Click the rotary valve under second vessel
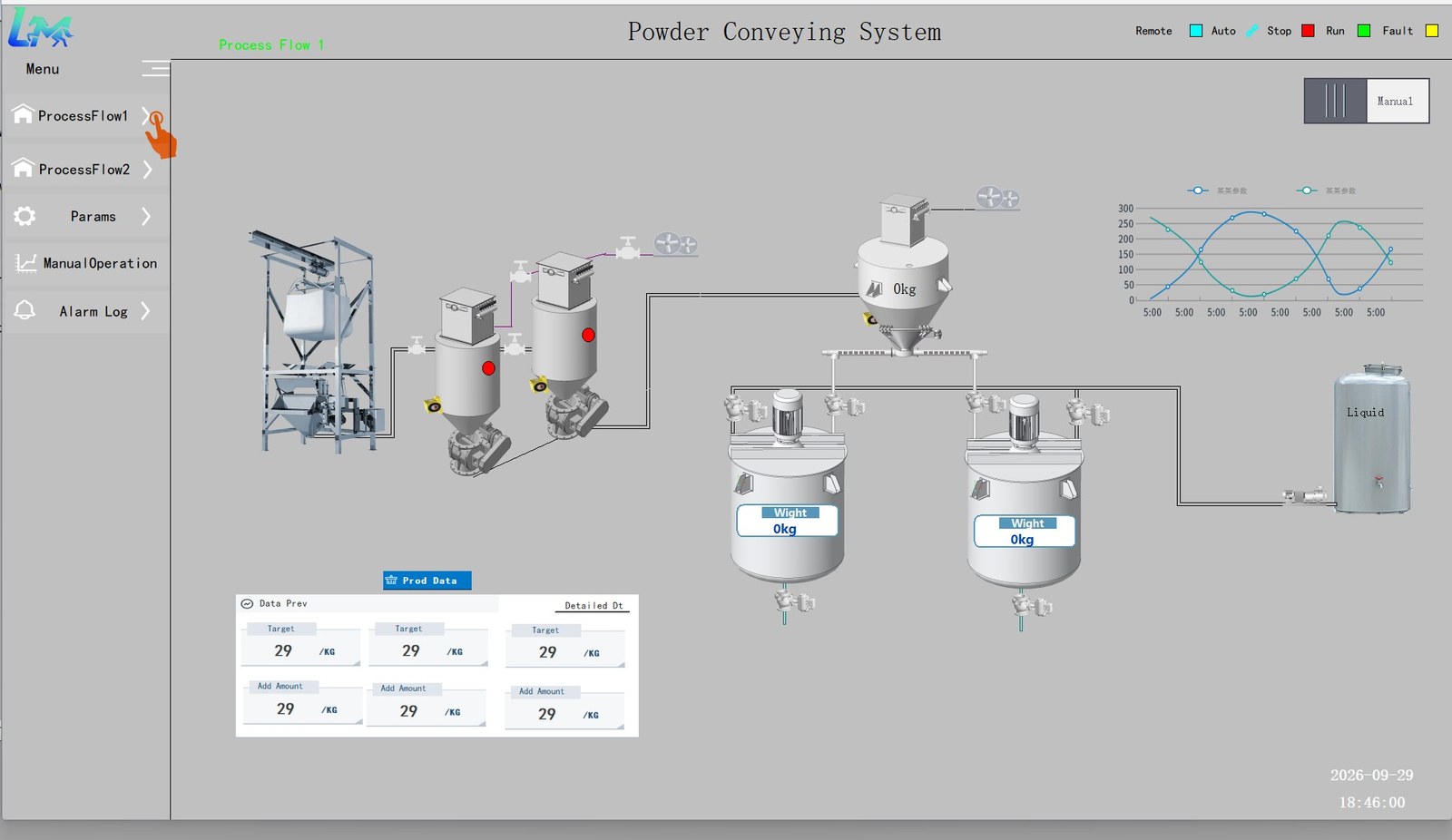The image size is (1452, 840). (x=576, y=413)
